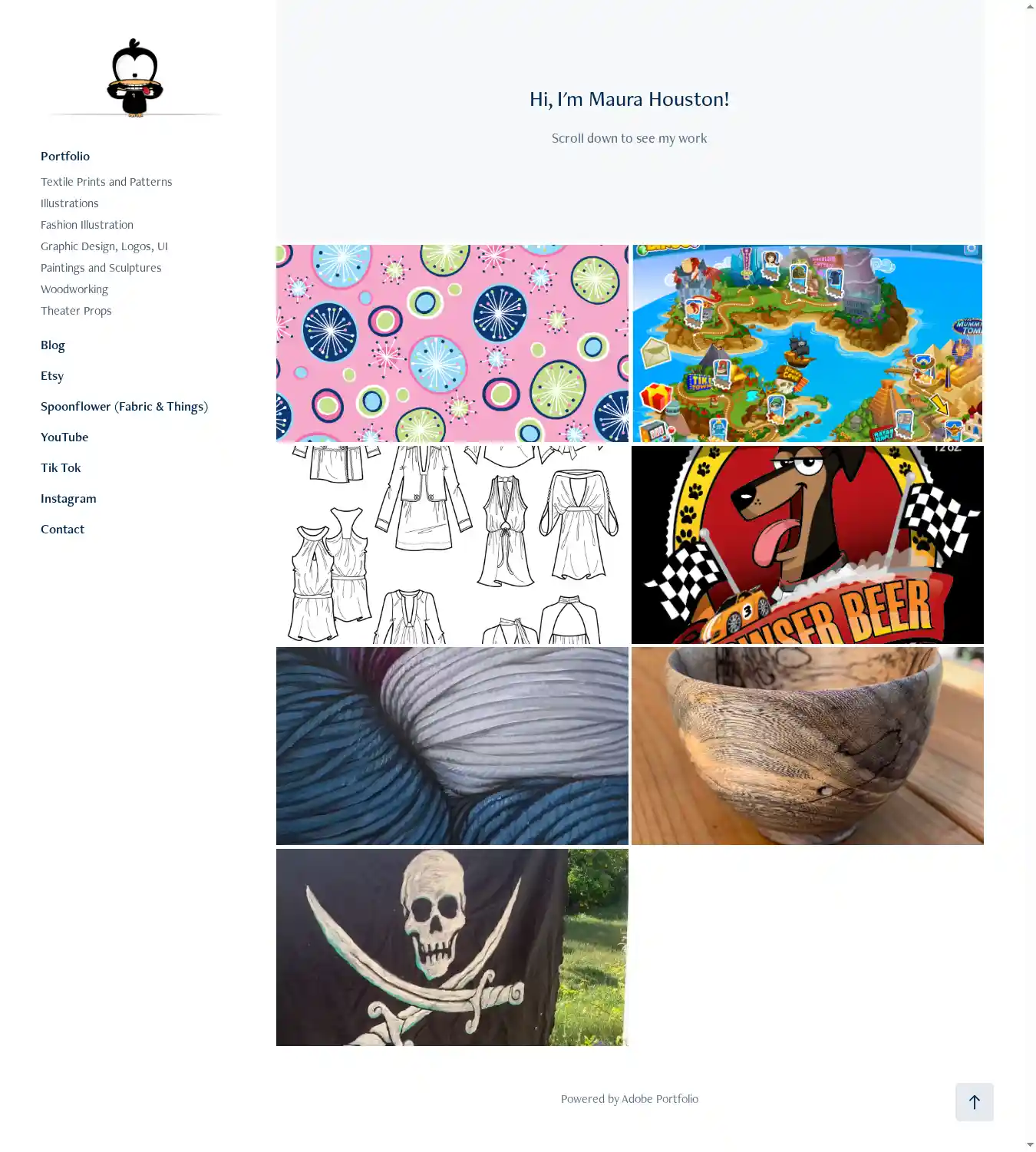1036x1152 pixels.
Task: Open the Woodworking gallery link
Action: tap(74, 289)
